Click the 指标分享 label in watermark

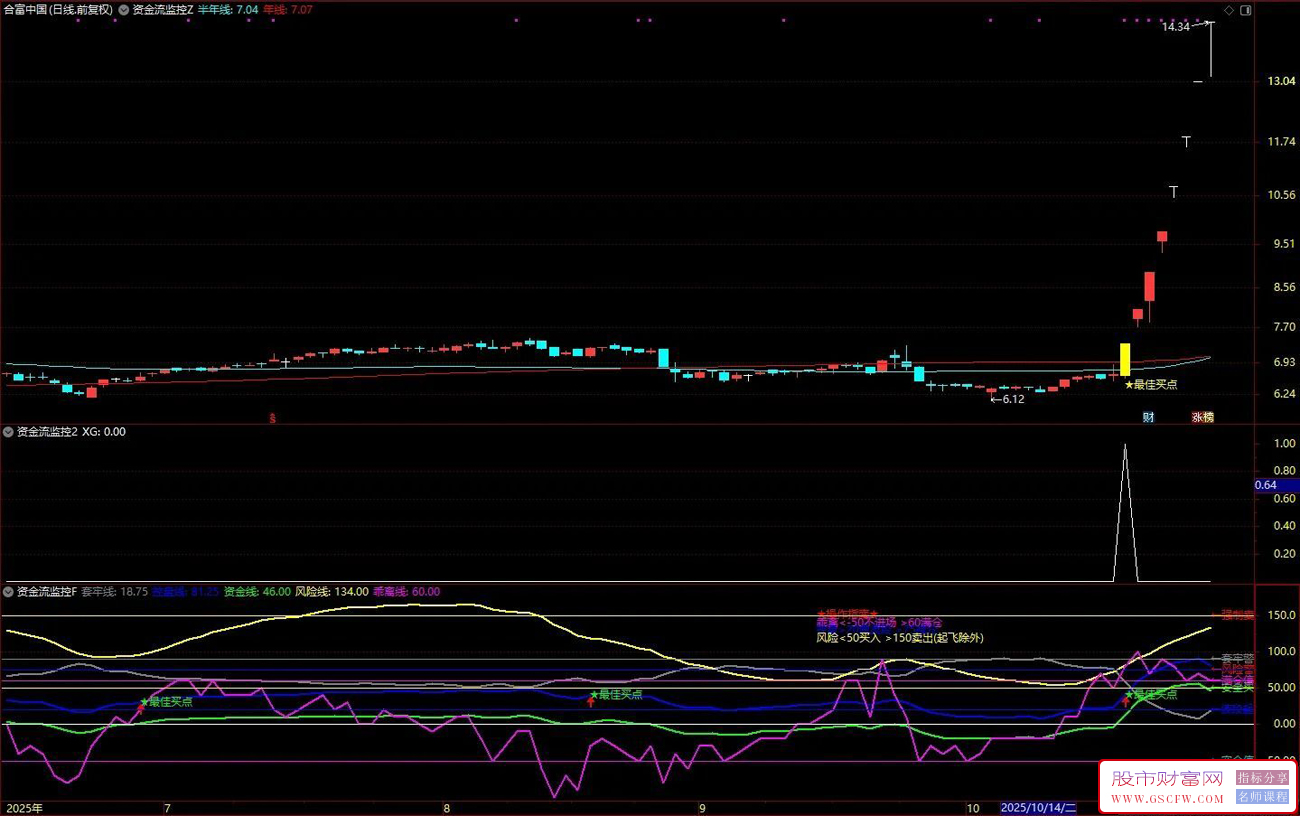pyautogui.click(x=1262, y=778)
